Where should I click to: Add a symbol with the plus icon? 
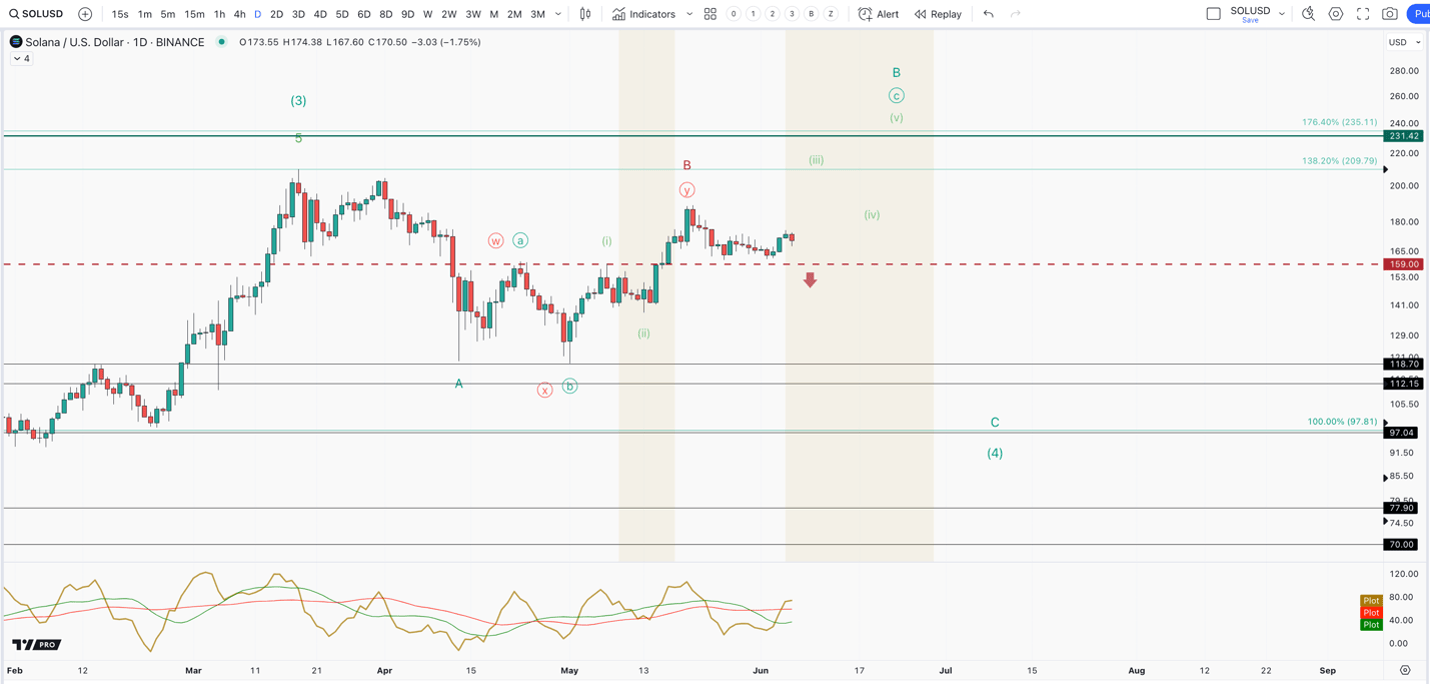coord(85,14)
